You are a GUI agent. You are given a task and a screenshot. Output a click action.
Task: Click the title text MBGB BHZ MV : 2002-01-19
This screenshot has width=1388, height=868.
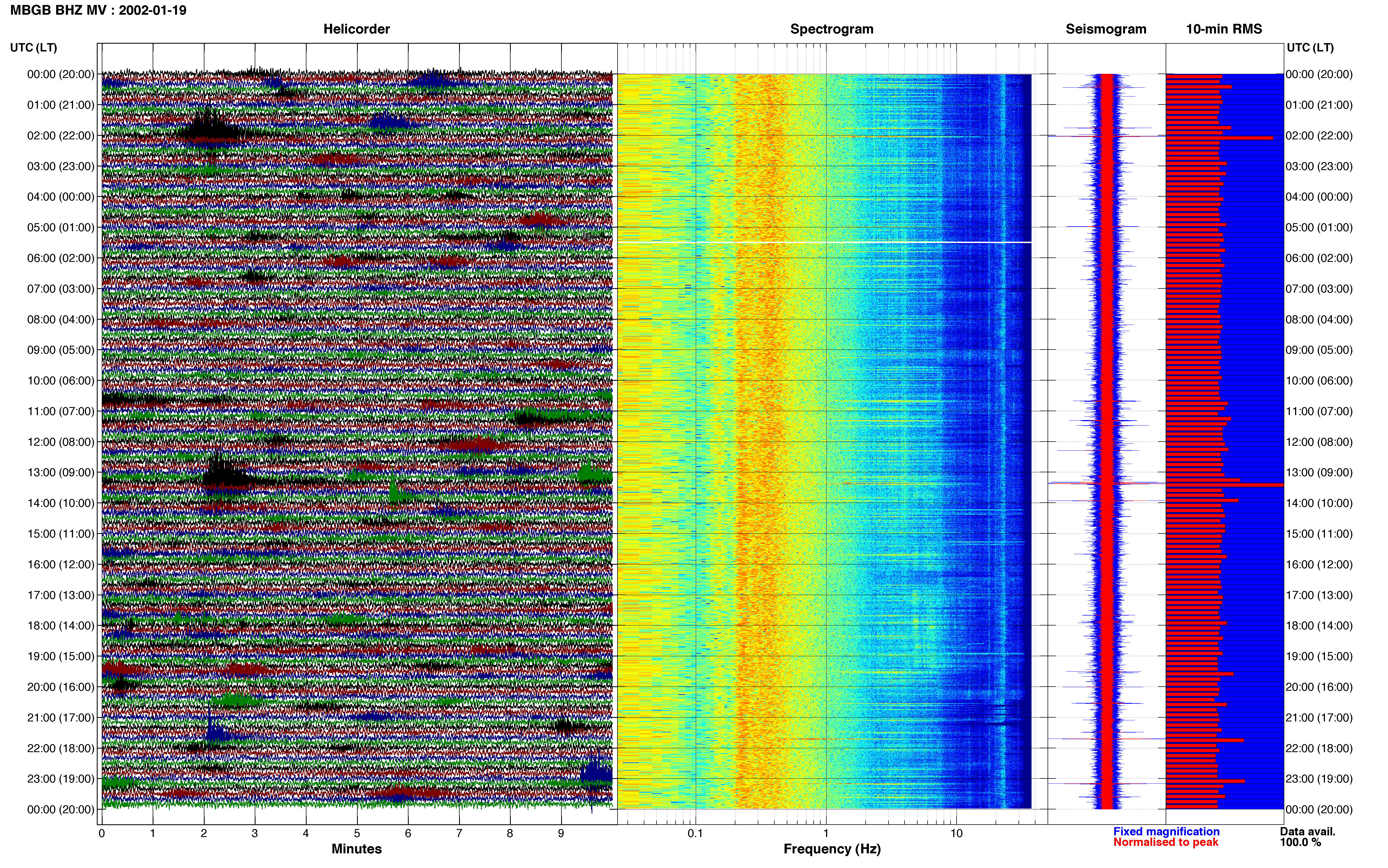tap(98, 10)
